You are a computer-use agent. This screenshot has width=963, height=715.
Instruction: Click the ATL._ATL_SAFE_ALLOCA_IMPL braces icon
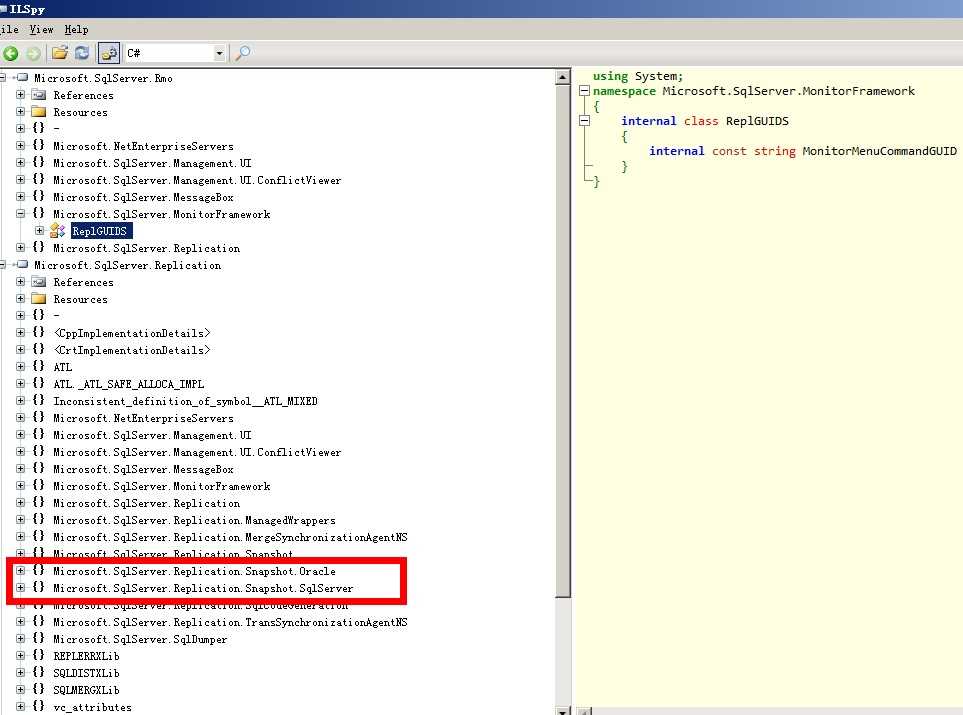click(x=39, y=383)
